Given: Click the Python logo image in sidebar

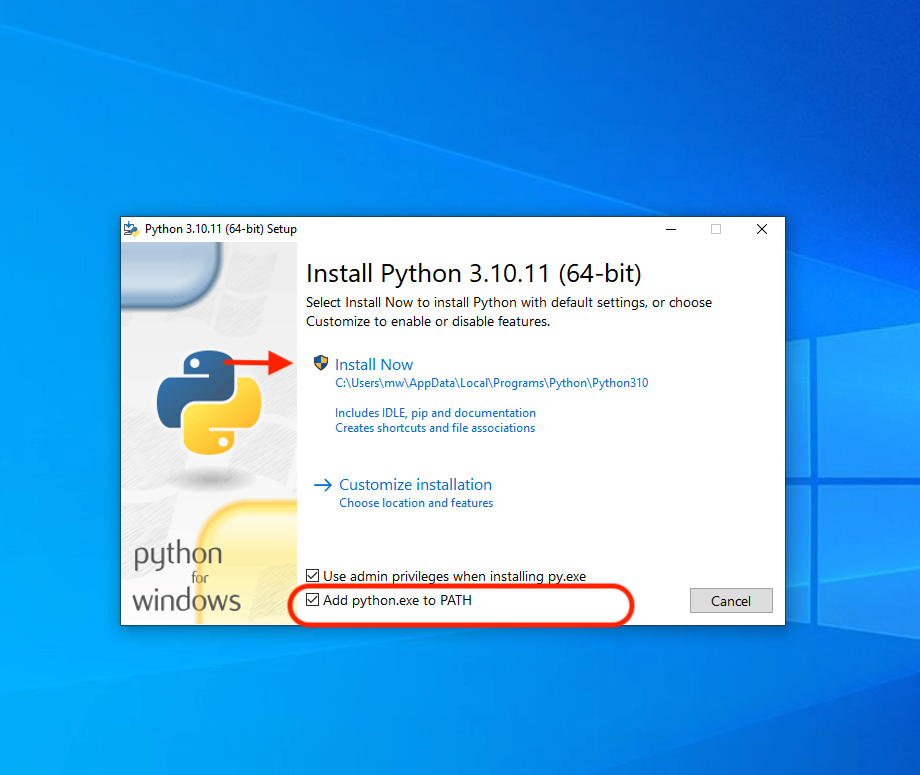Looking at the screenshot, I should (209, 402).
